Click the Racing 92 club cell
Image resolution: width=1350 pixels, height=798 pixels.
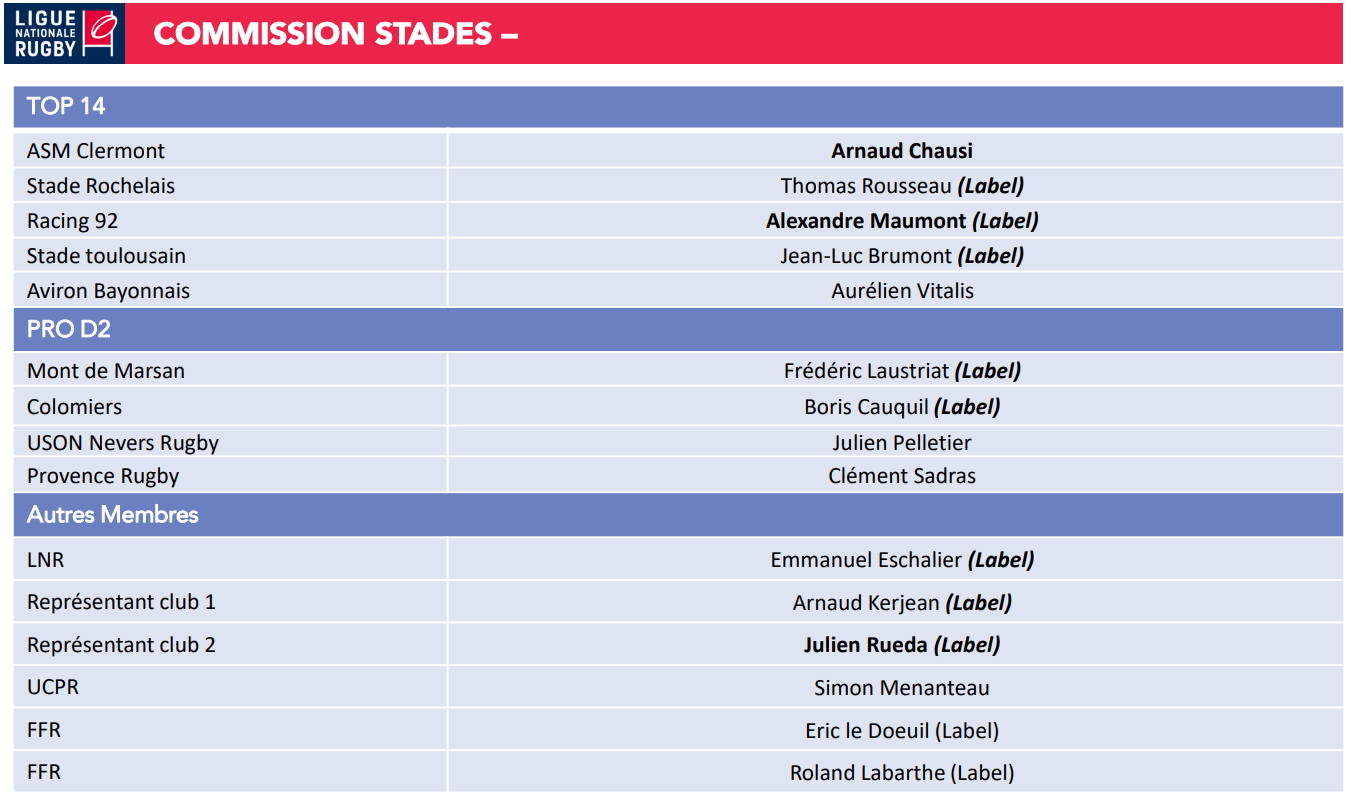[x=72, y=221]
